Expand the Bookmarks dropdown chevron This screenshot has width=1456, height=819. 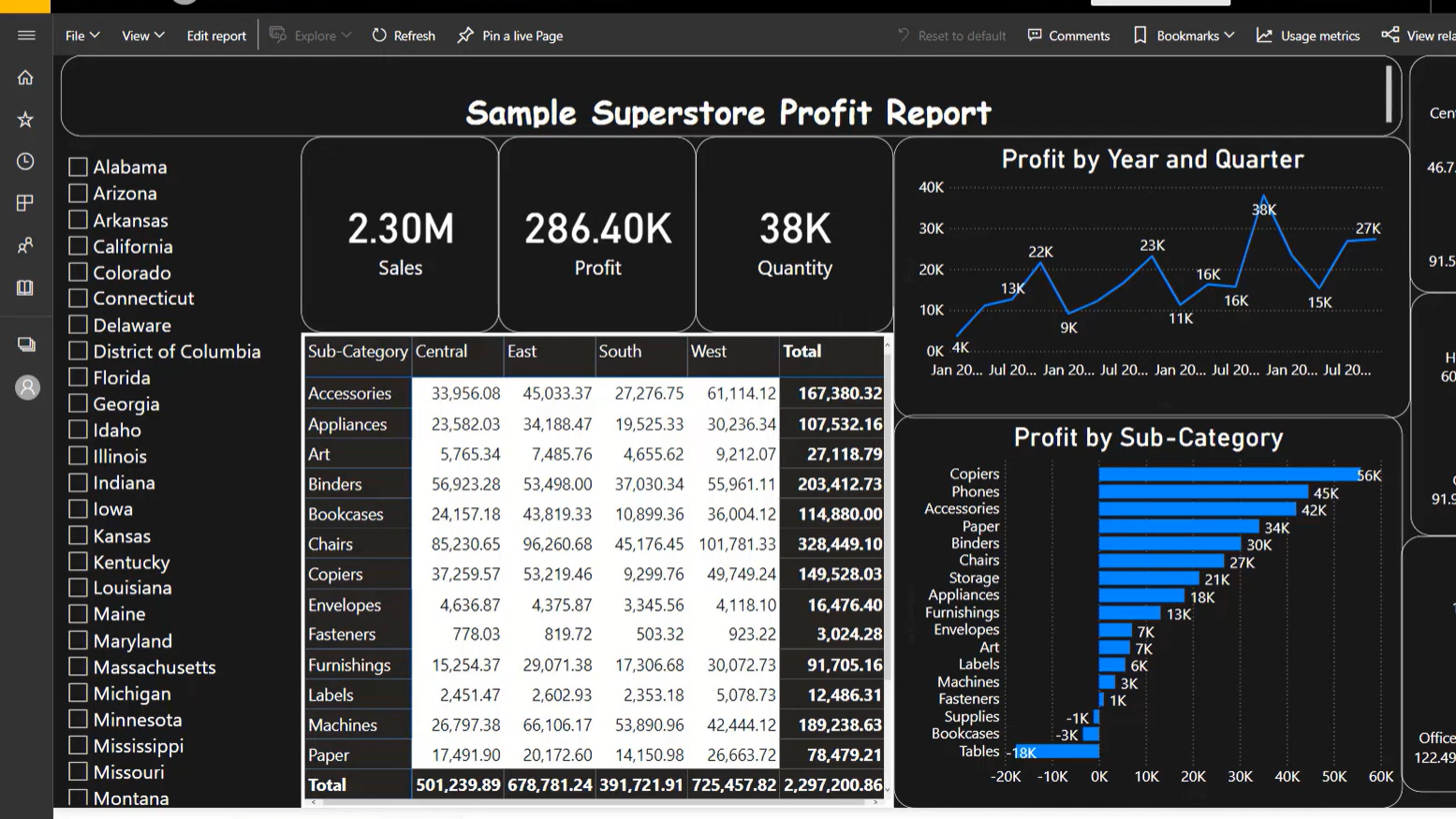(x=1229, y=36)
